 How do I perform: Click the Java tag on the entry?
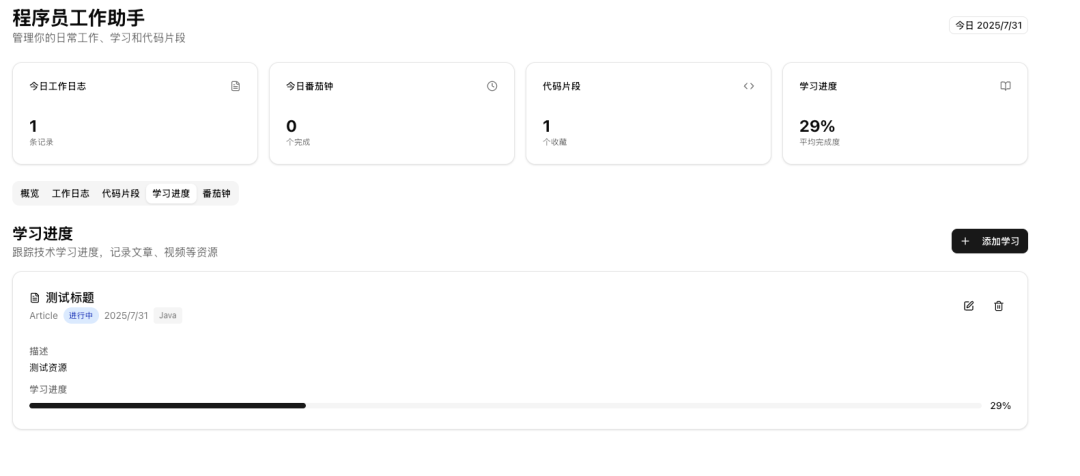point(168,316)
